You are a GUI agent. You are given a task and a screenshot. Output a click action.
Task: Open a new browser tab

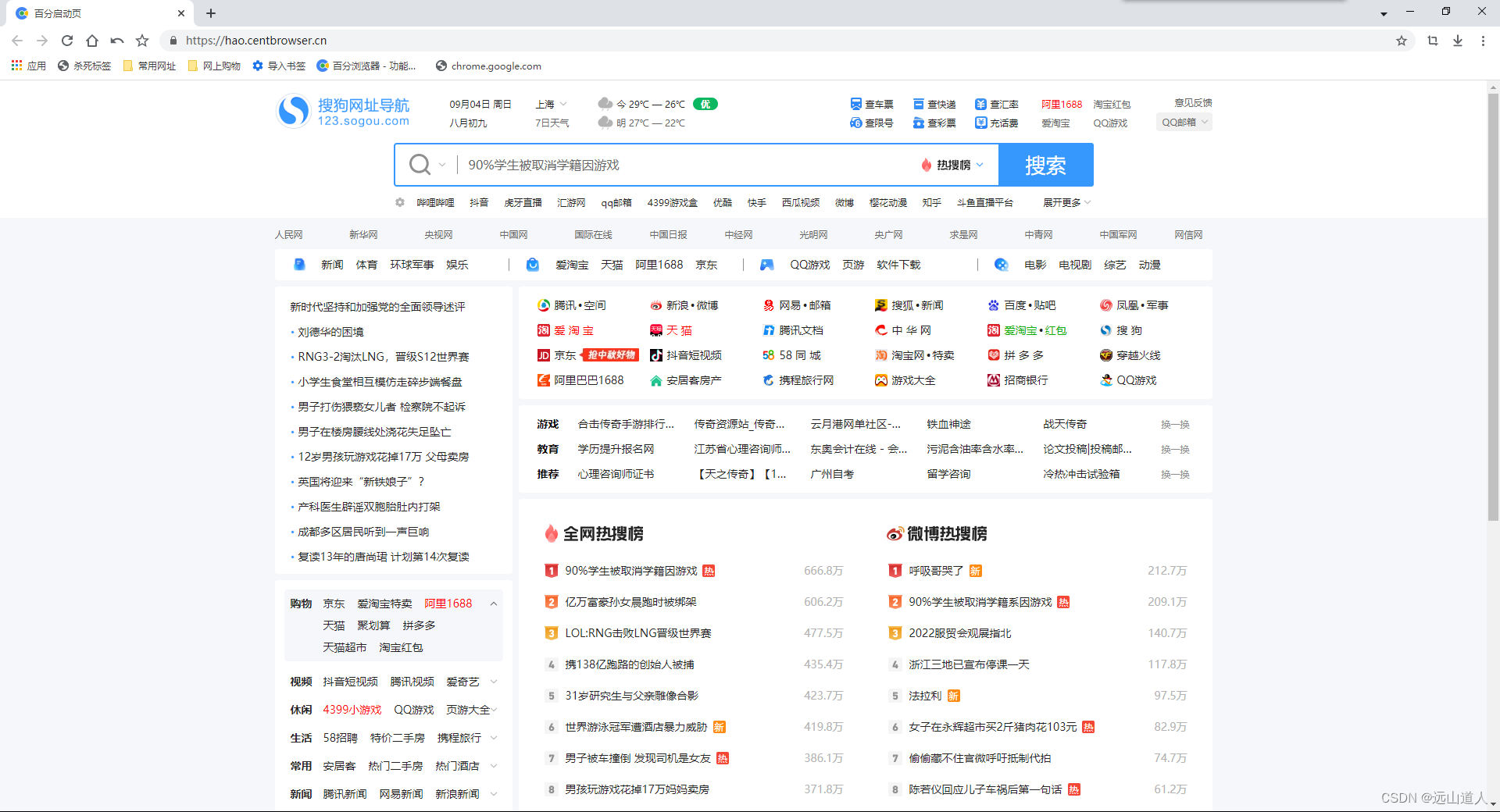pos(211,13)
